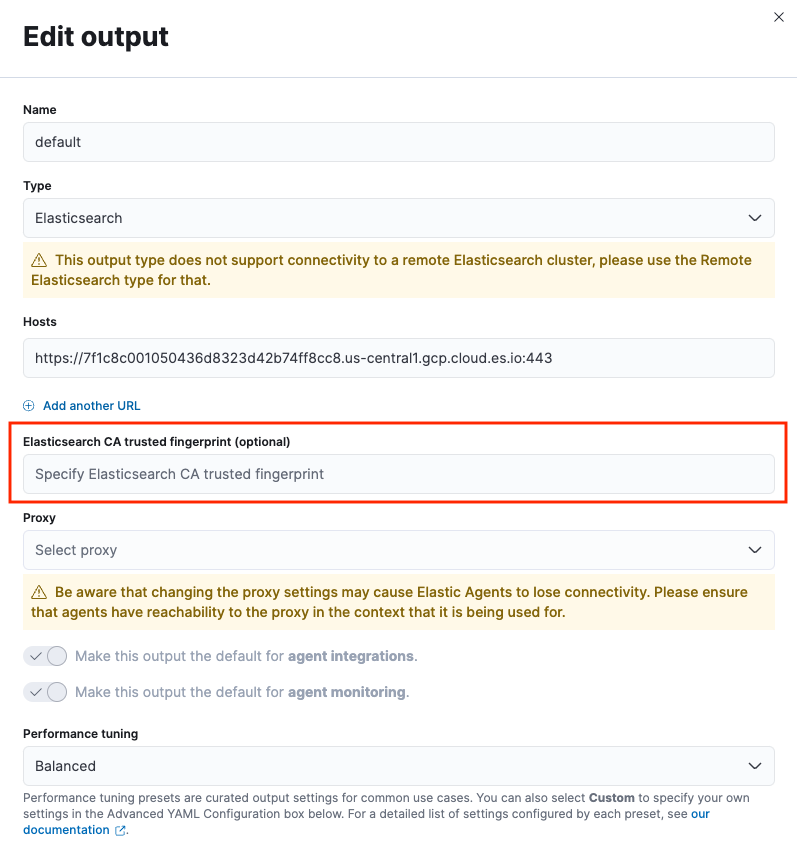Click the Add another URL link

coord(90,405)
